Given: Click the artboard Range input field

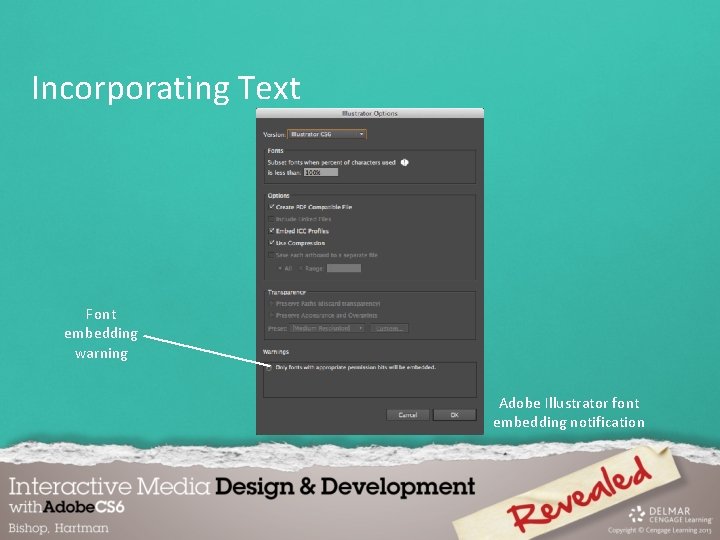Looking at the screenshot, I should pos(344,268).
